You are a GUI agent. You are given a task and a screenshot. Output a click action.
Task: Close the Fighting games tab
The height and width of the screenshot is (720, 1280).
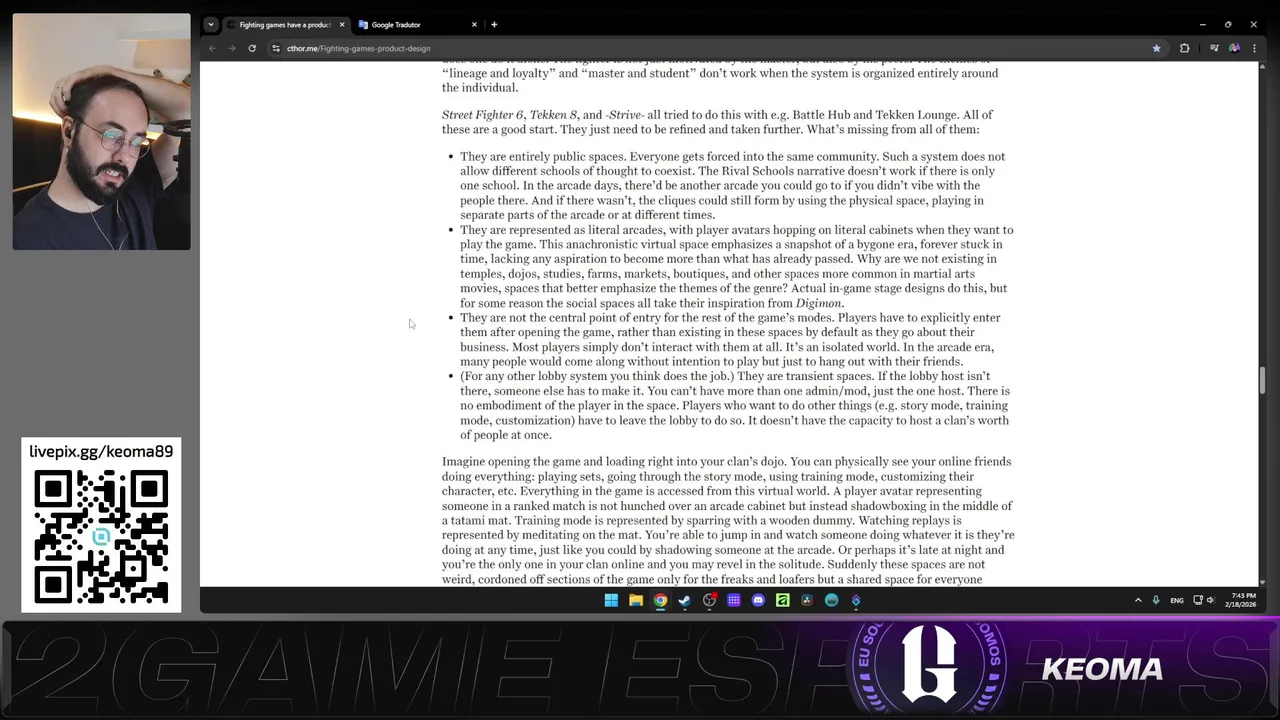click(x=342, y=24)
